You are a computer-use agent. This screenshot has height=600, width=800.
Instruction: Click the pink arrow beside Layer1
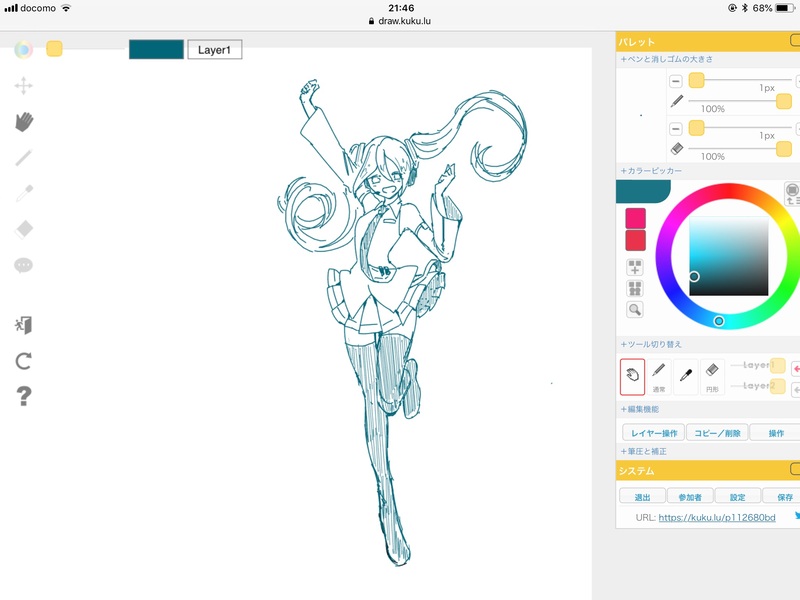(x=796, y=368)
